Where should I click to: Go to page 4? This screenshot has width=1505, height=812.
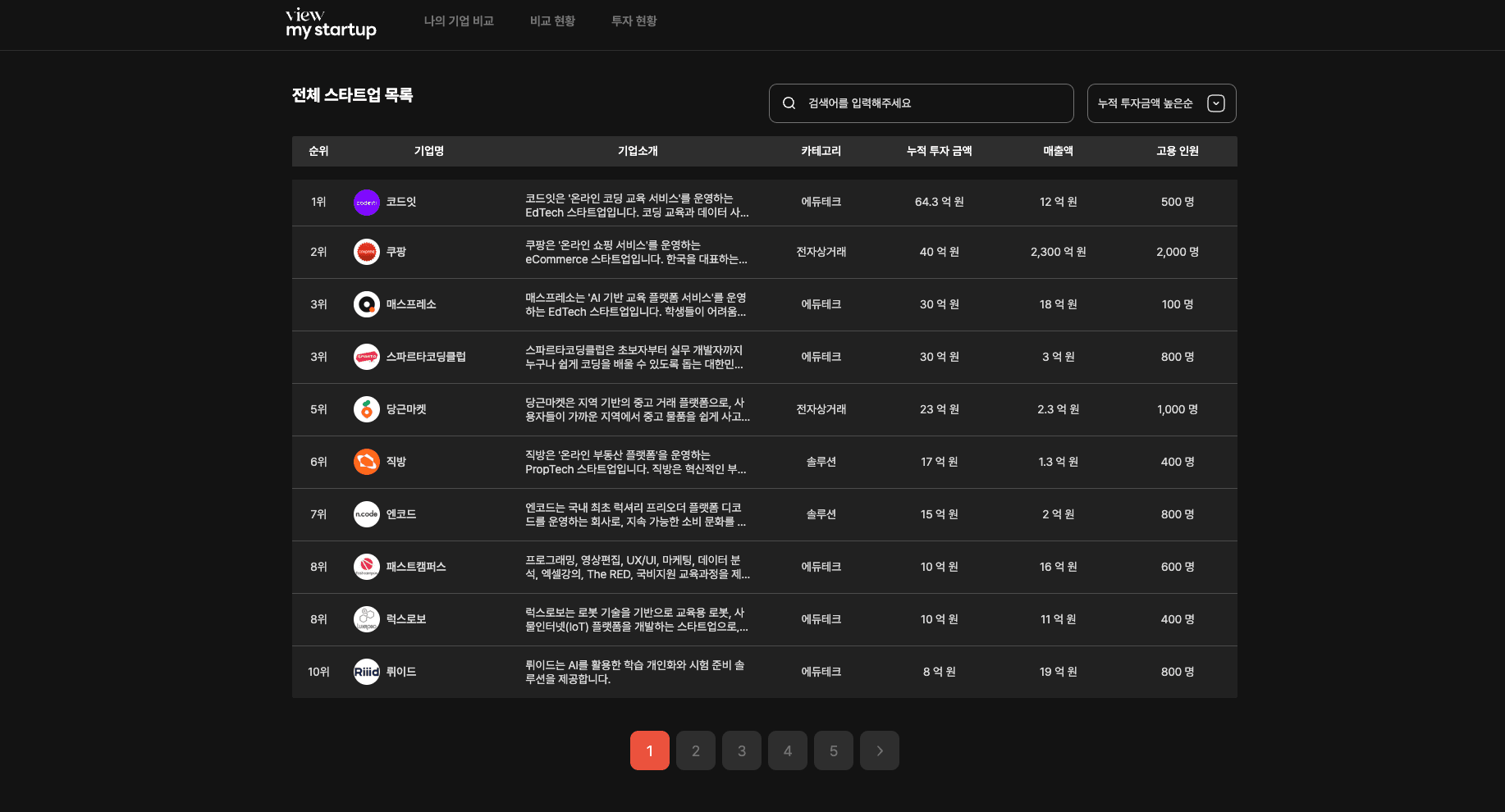click(x=788, y=750)
